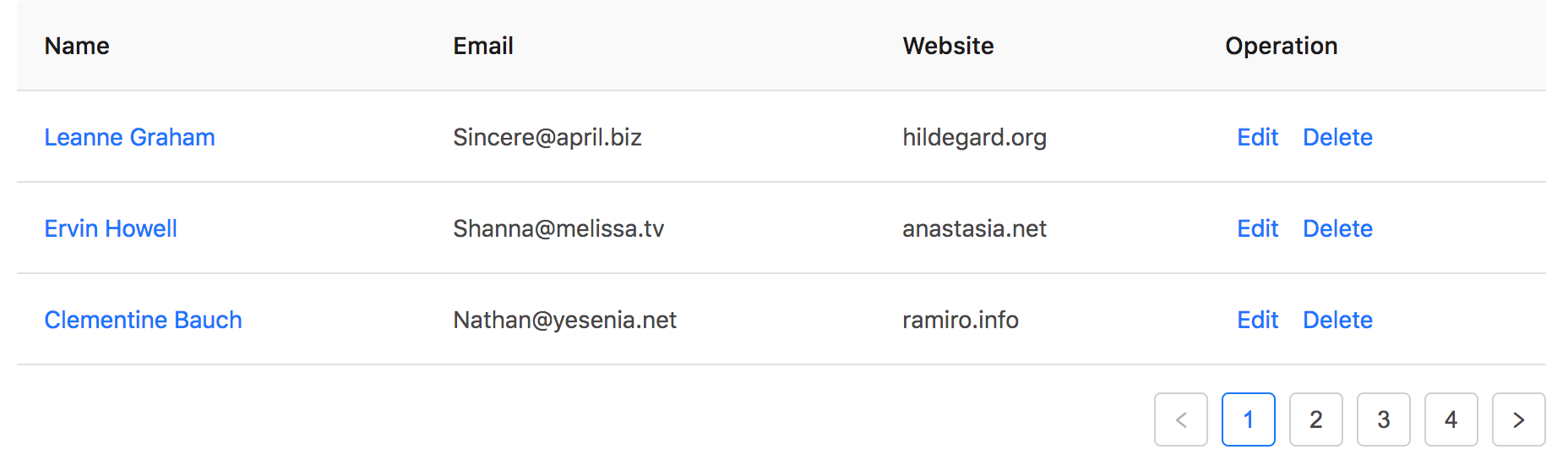Open Clementine Bauch's profile link
The width and height of the screenshot is (1568, 455).
tap(143, 320)
